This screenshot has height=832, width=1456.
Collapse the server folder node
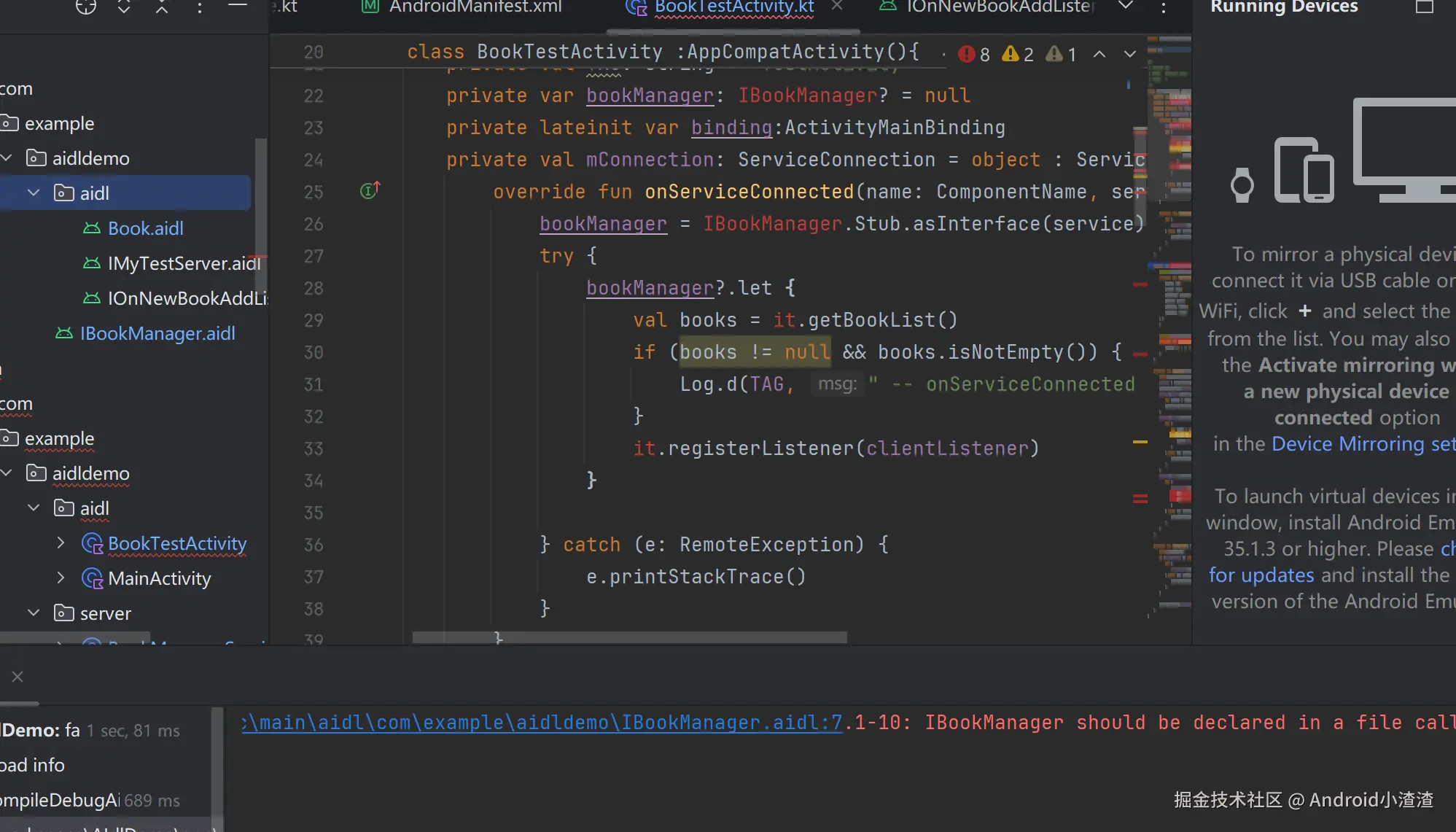34,613
